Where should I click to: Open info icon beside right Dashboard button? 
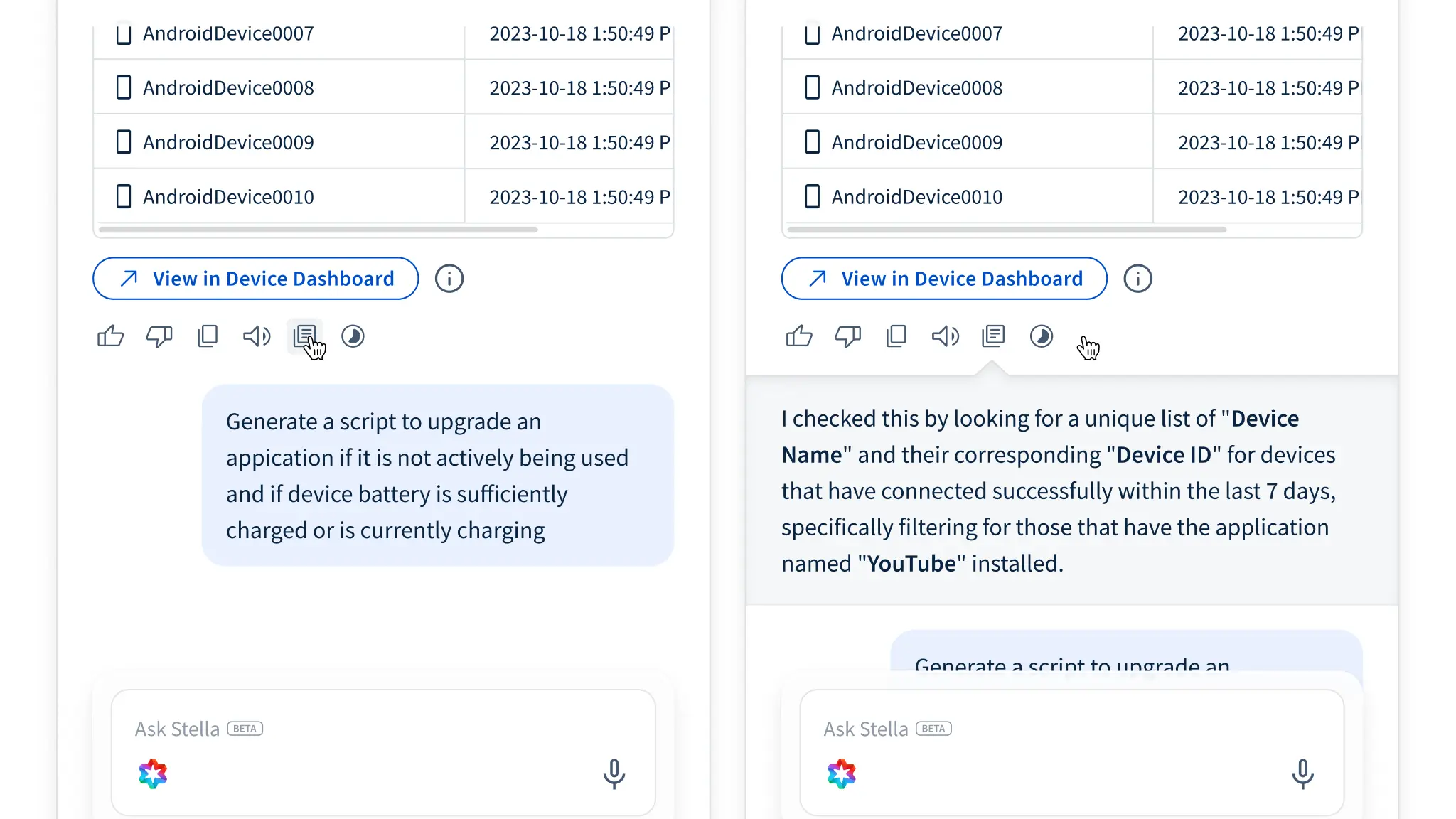point(1138,279)
